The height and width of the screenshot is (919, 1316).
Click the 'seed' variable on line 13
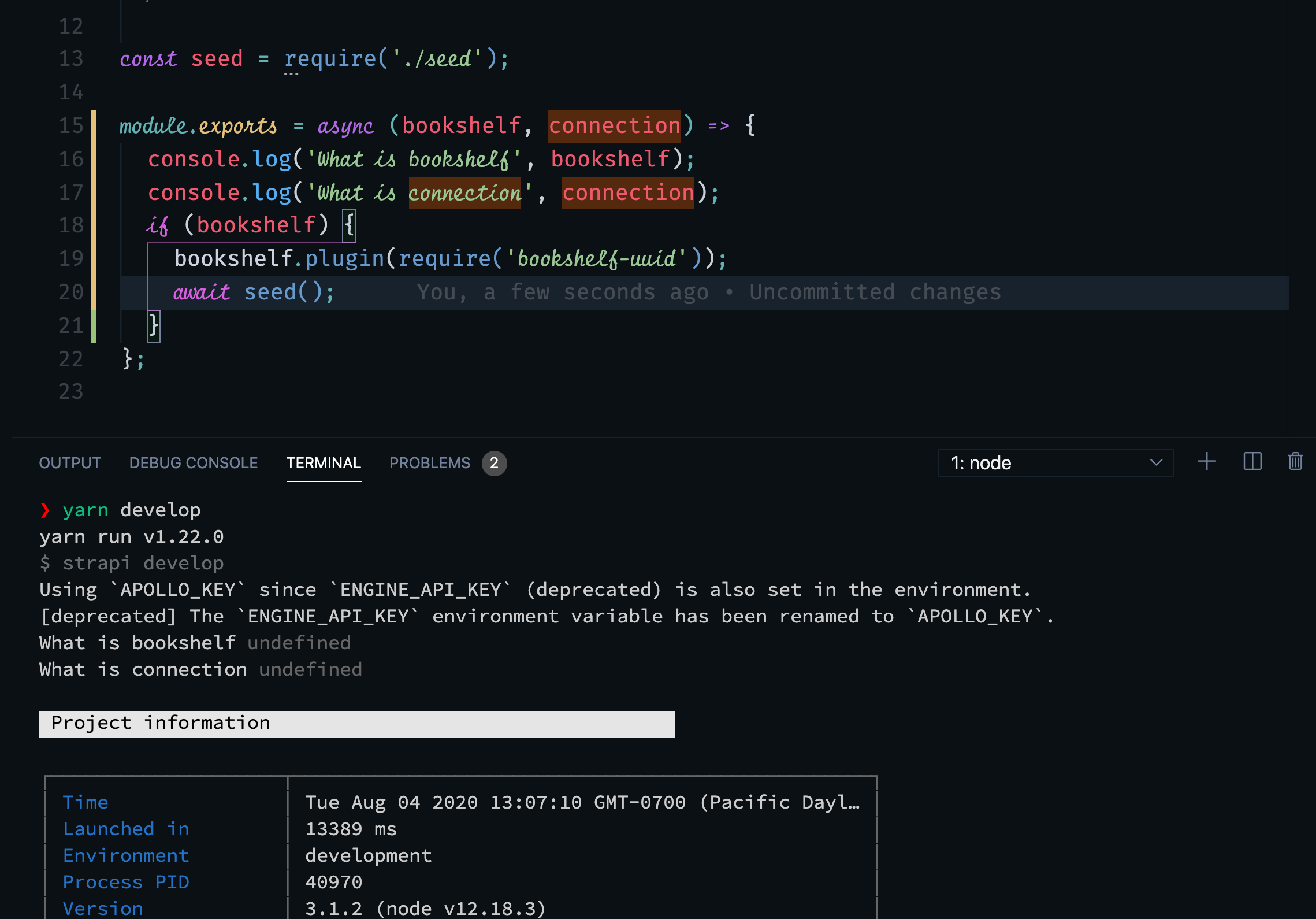(217, 59)
